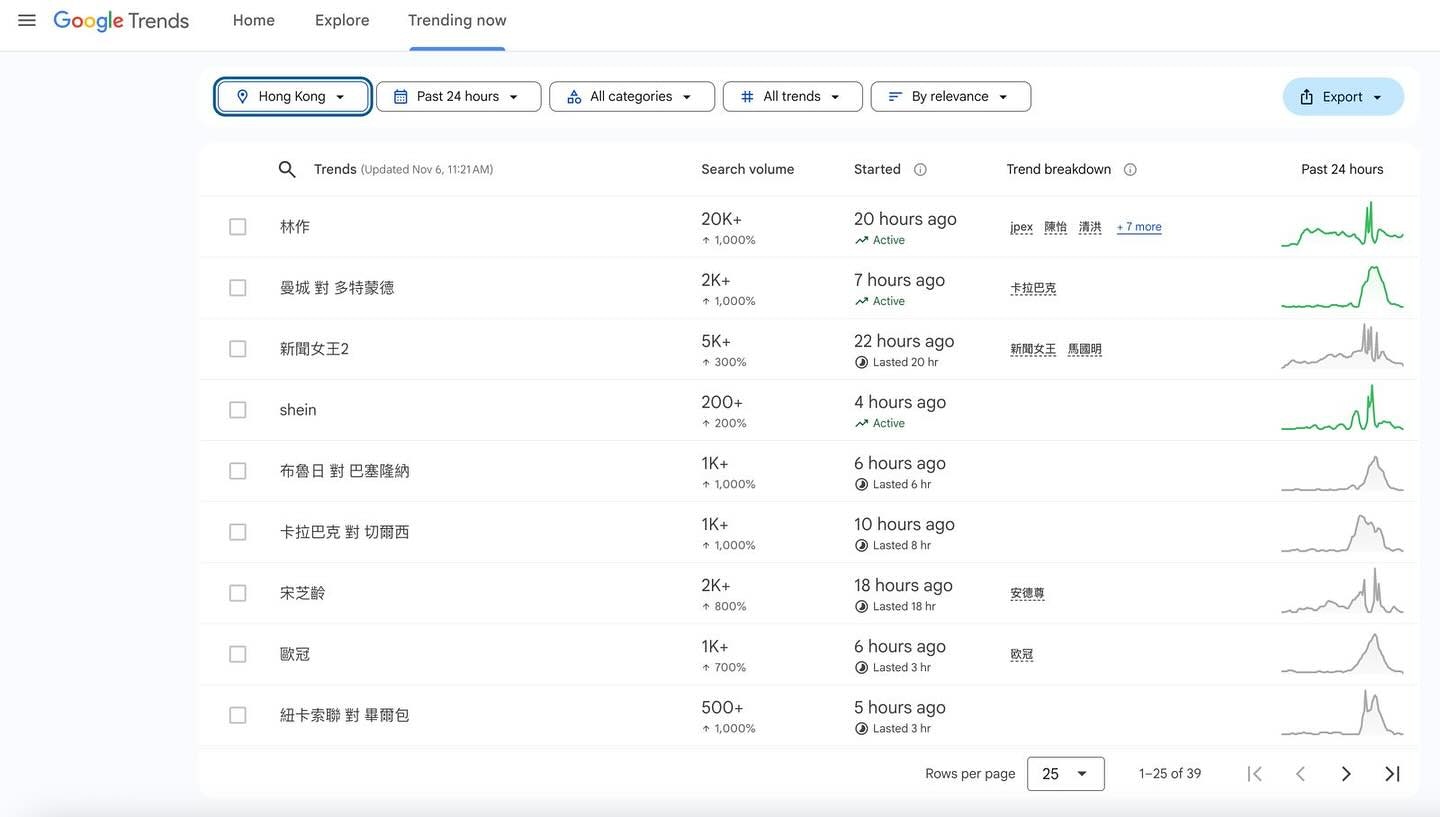Click the Google Trends logo
This screenshot has height=817, width=1440.
coord(121,20)
